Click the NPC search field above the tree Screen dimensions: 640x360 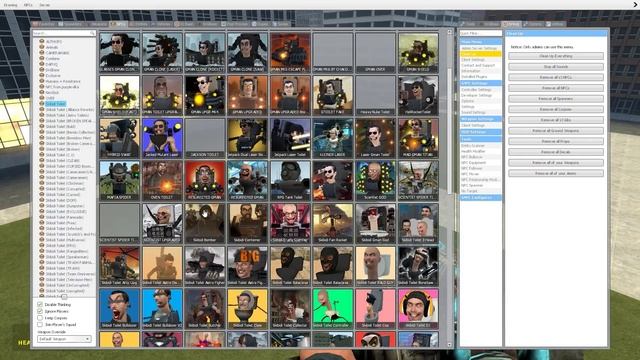click(x=64, y=33)
